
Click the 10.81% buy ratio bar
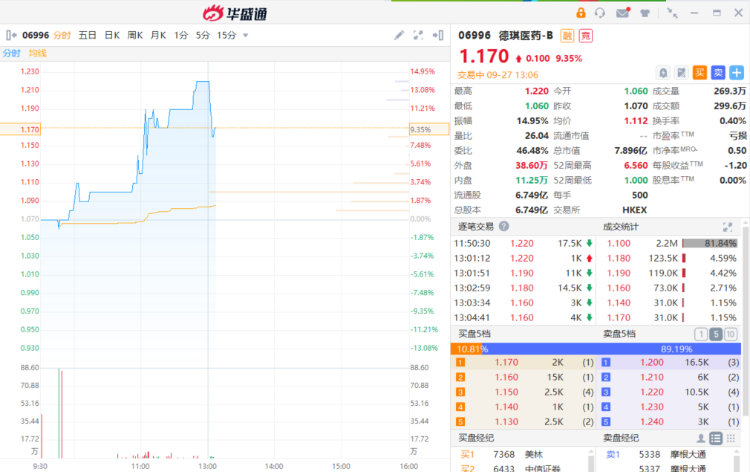point(467,349)
